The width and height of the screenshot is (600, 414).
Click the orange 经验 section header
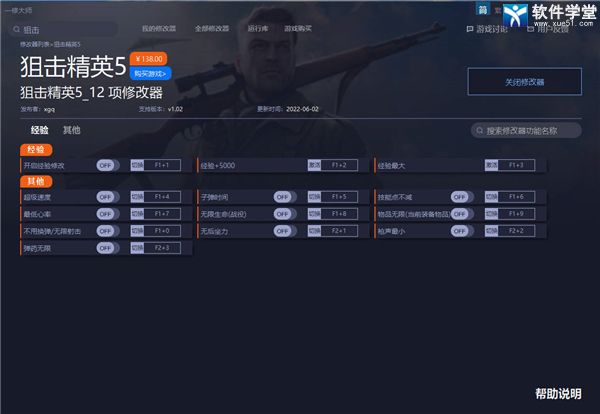[36, 150]
